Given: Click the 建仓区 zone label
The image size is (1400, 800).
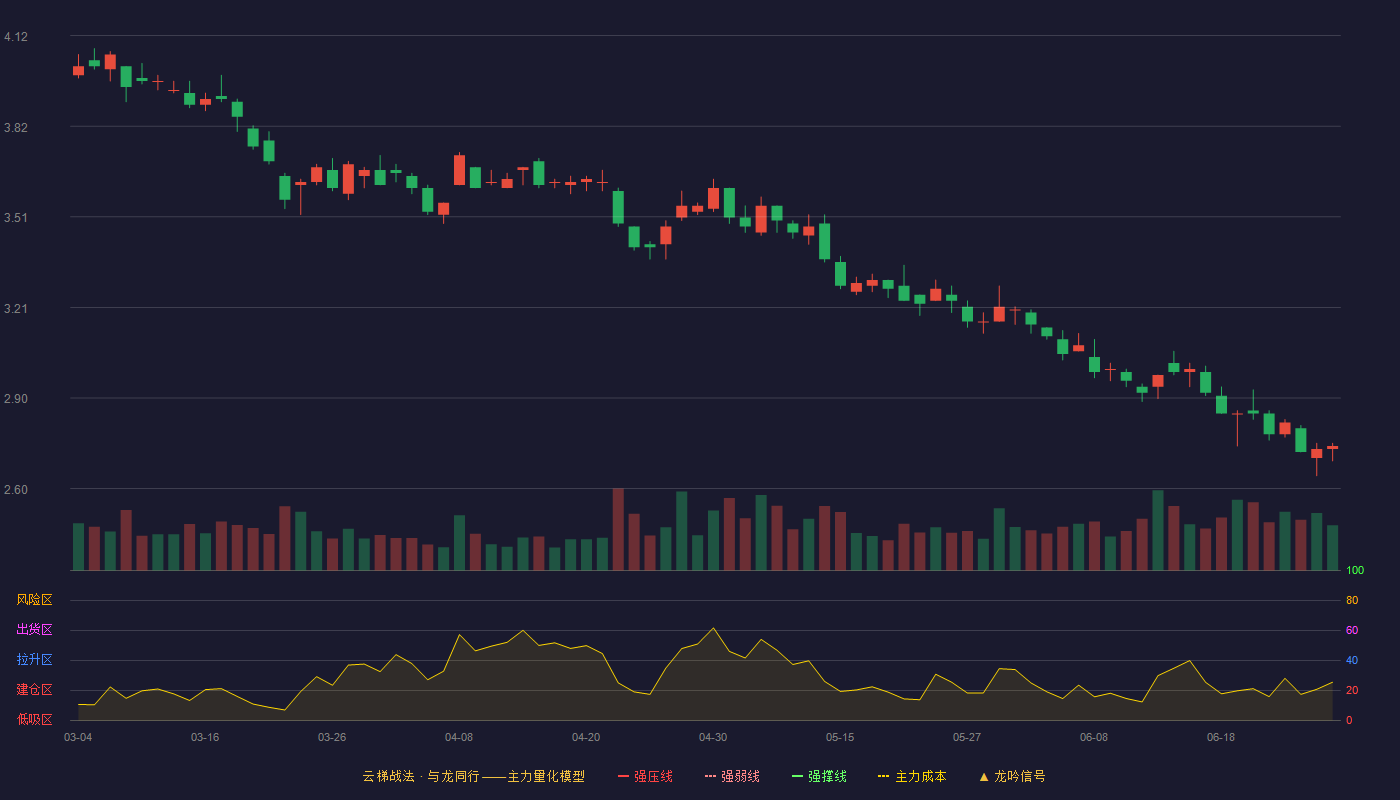Looking at the screenshot, I should pos(34,690).
